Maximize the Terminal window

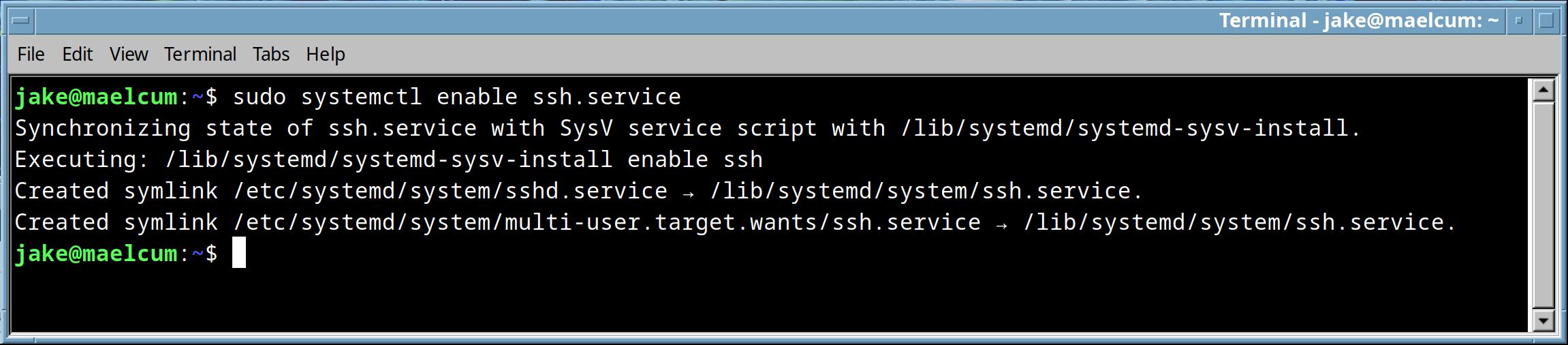(x=1546, y=21)
